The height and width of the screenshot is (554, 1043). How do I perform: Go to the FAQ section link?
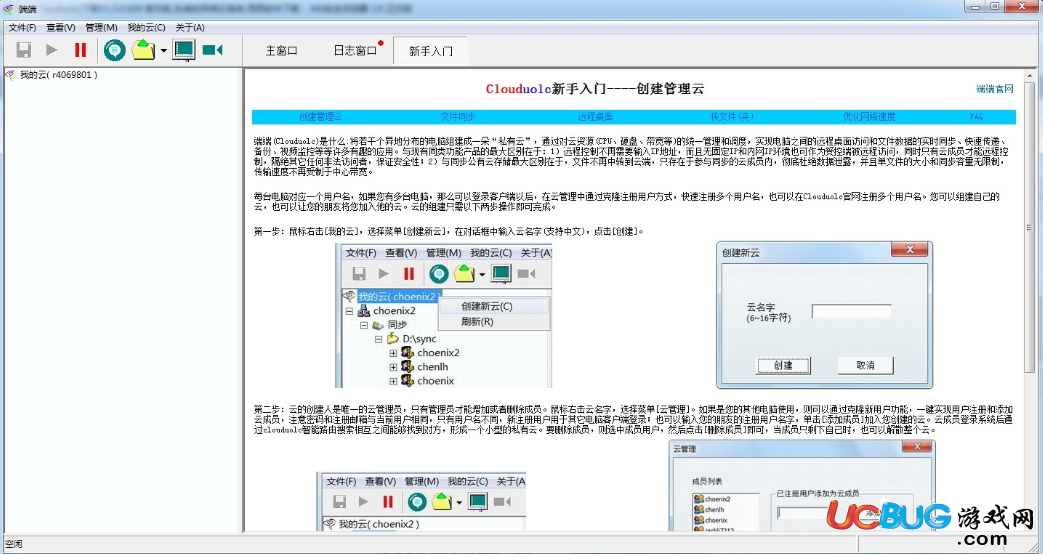(976, 117)
